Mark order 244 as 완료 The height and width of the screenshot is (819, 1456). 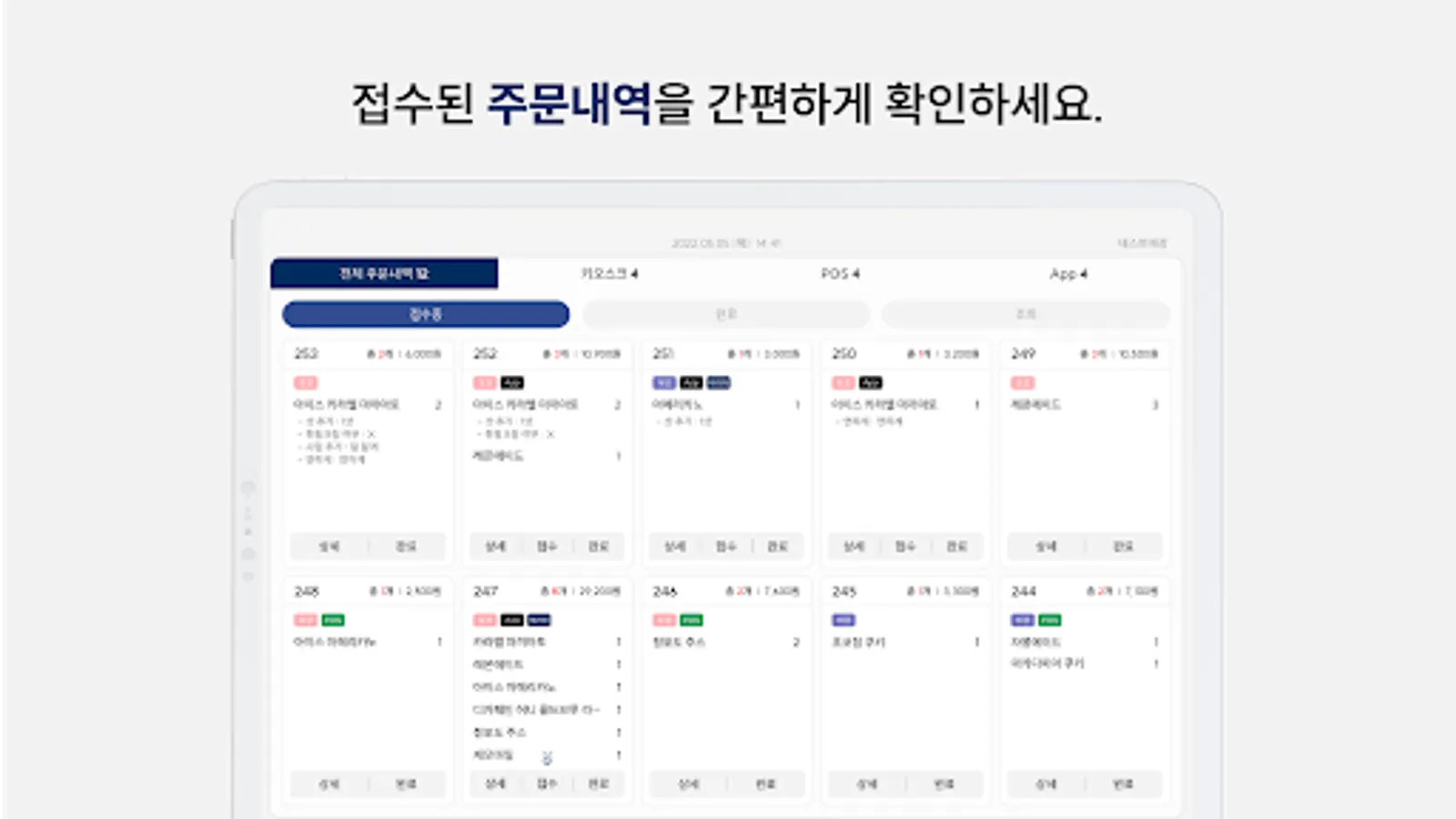tap(1123, 784)
